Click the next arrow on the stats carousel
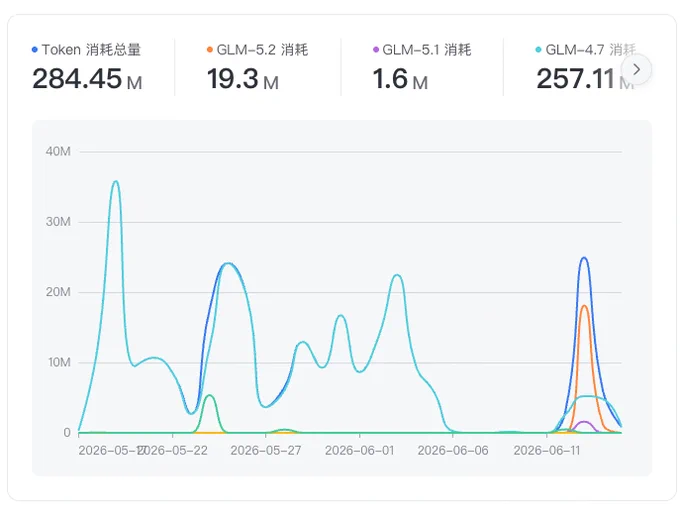 click(636, 69)
